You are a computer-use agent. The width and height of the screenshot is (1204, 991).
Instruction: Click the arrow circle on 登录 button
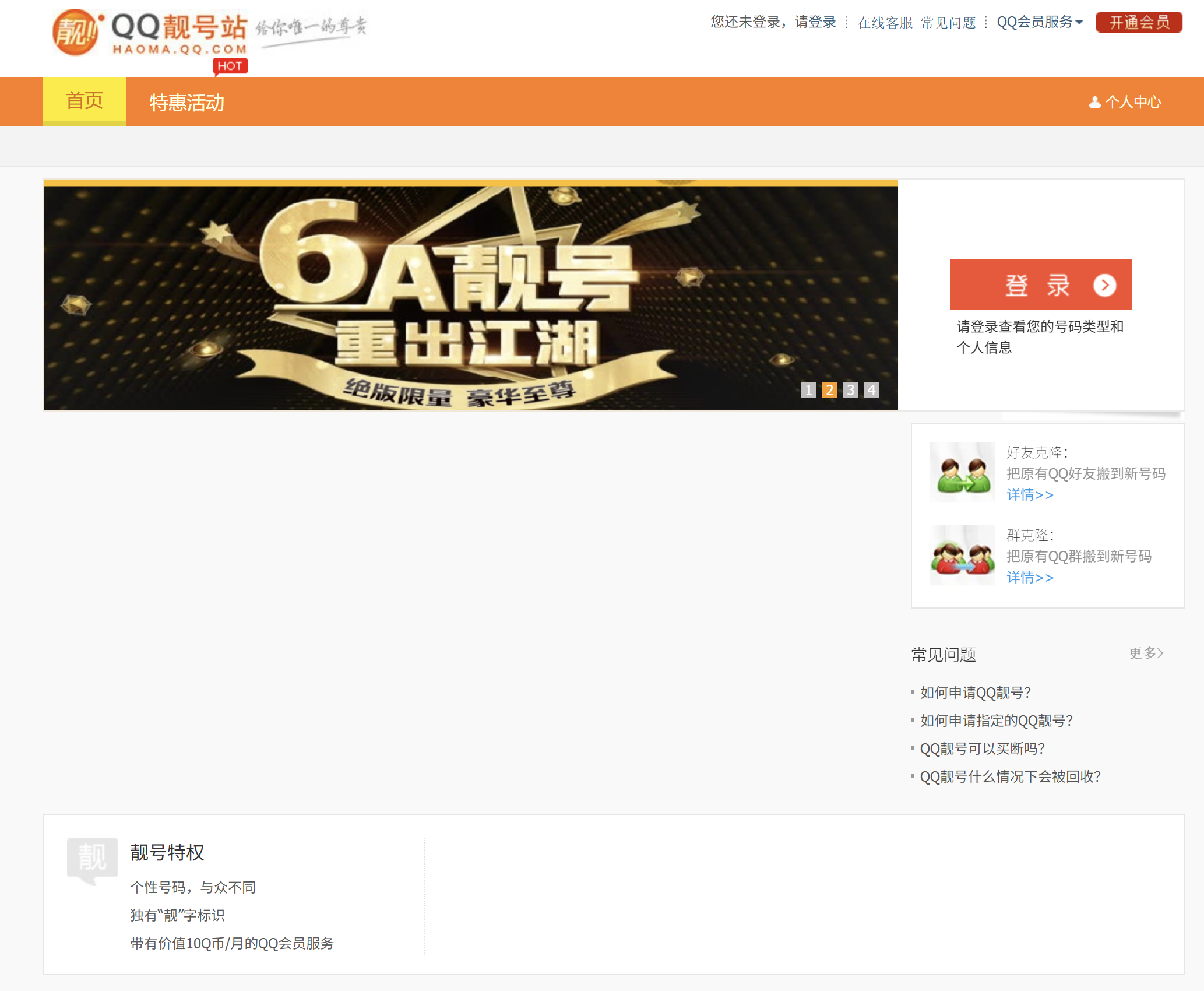(1104, 285)
